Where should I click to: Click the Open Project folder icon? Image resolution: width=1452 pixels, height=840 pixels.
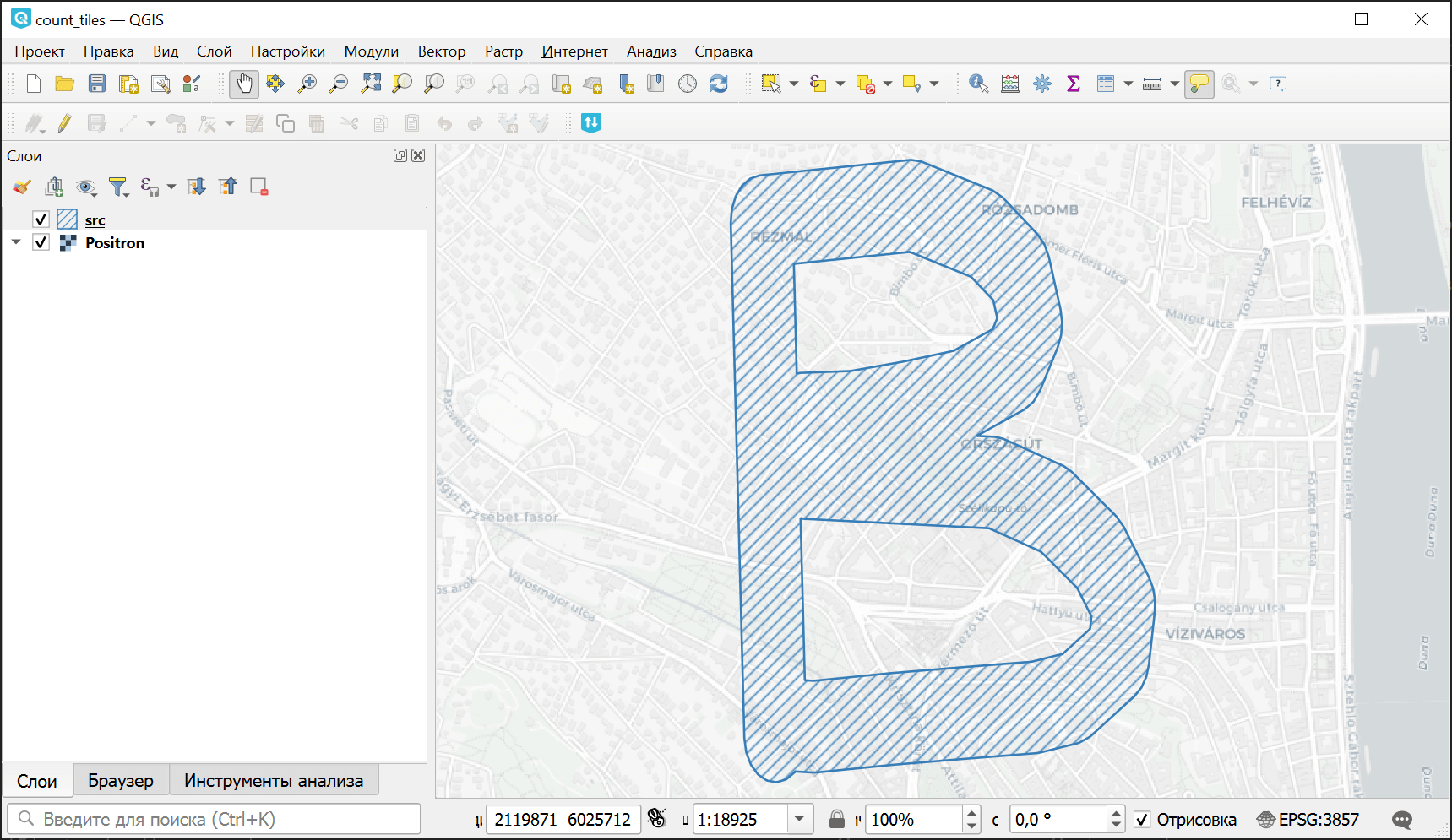[65, 84]
